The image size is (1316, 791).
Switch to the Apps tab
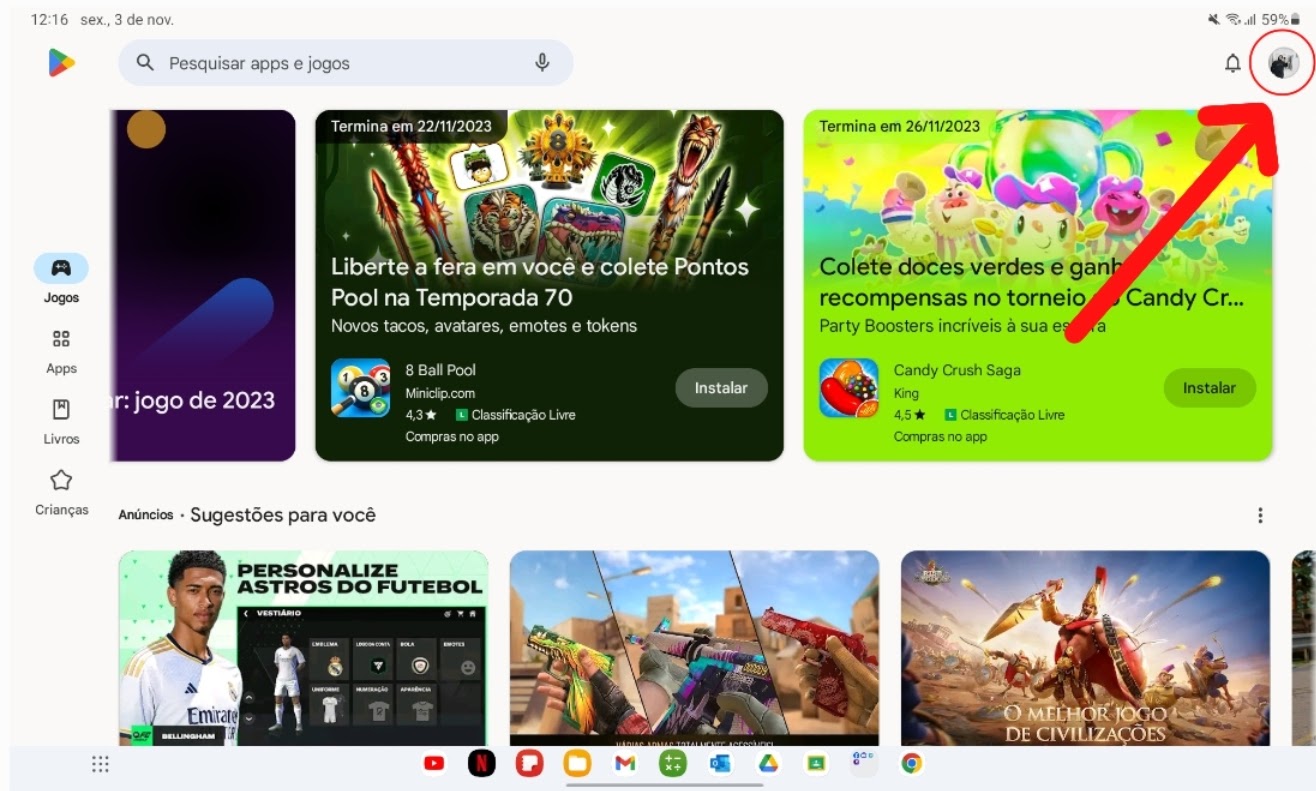pos(61,351)
